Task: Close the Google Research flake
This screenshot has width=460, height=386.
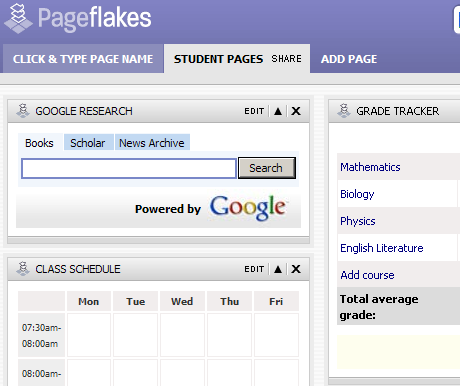Action: [x=296, y=111]
